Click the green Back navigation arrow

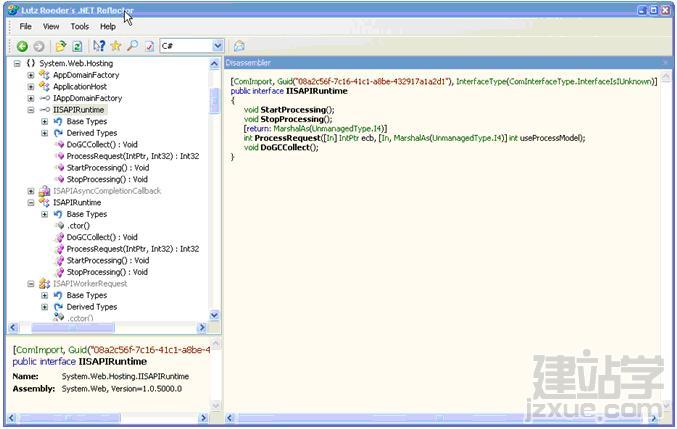[x=22, y=46]
